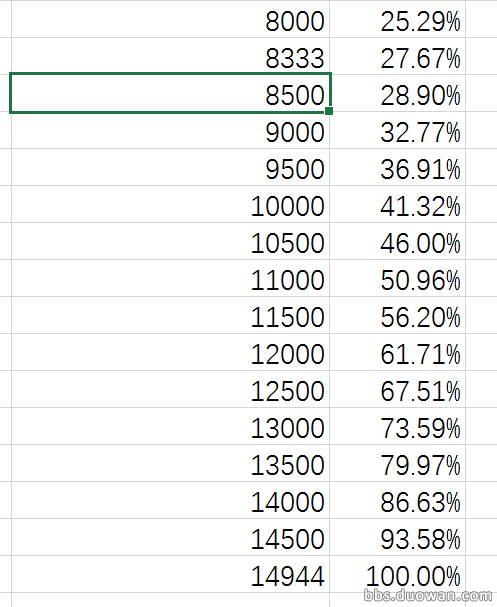Screen dimensions: 497x607
Task: Select the highlighted cell containing 8500
Action: (x=170, y=93)
